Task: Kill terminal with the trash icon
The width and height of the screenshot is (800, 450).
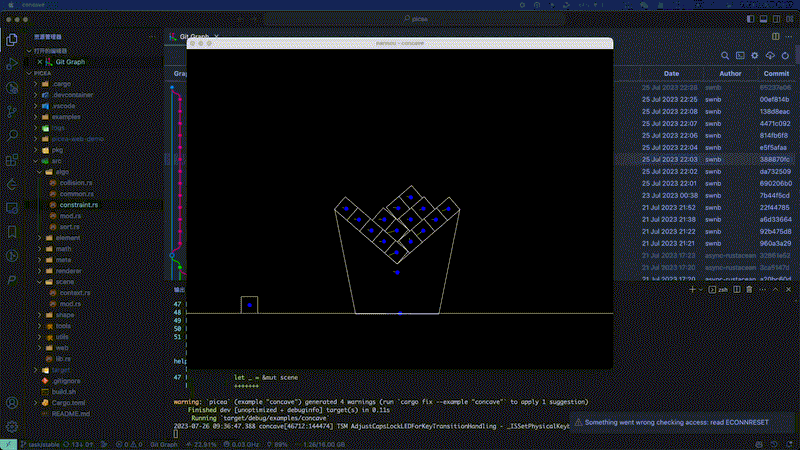Action: 749,288
